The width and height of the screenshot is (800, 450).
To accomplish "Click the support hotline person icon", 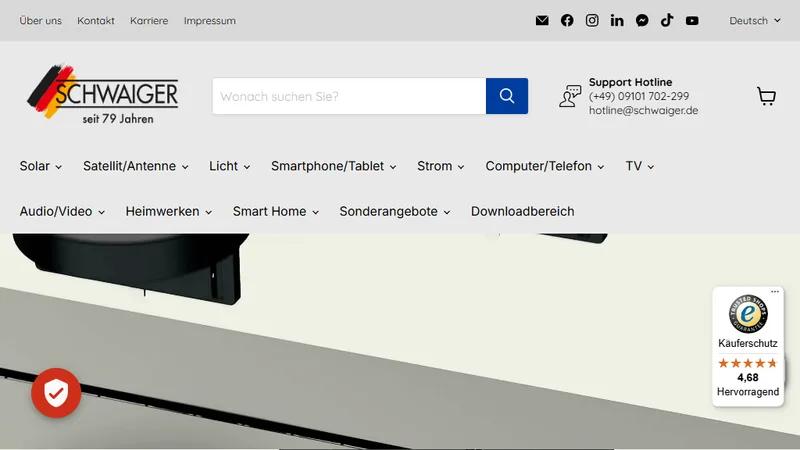I will (x=570, y=96).
